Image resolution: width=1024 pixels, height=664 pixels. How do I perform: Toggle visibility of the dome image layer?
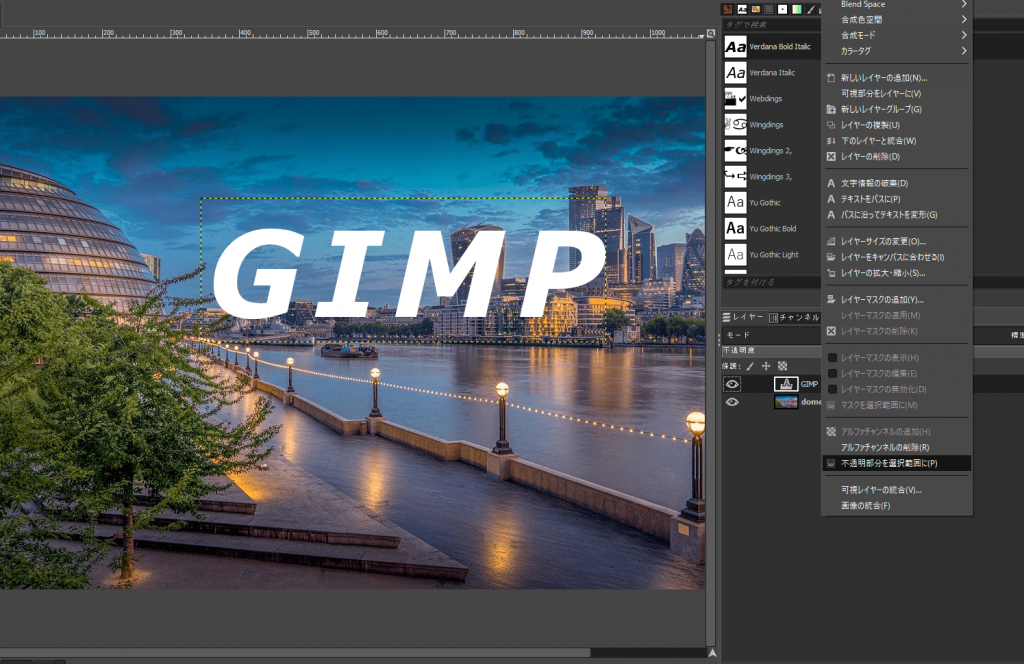pos(732,402)
